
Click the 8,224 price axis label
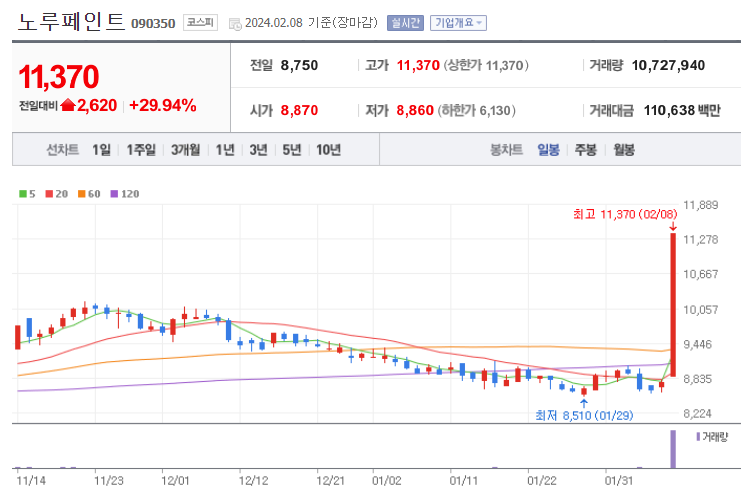[x=698, y=414]
